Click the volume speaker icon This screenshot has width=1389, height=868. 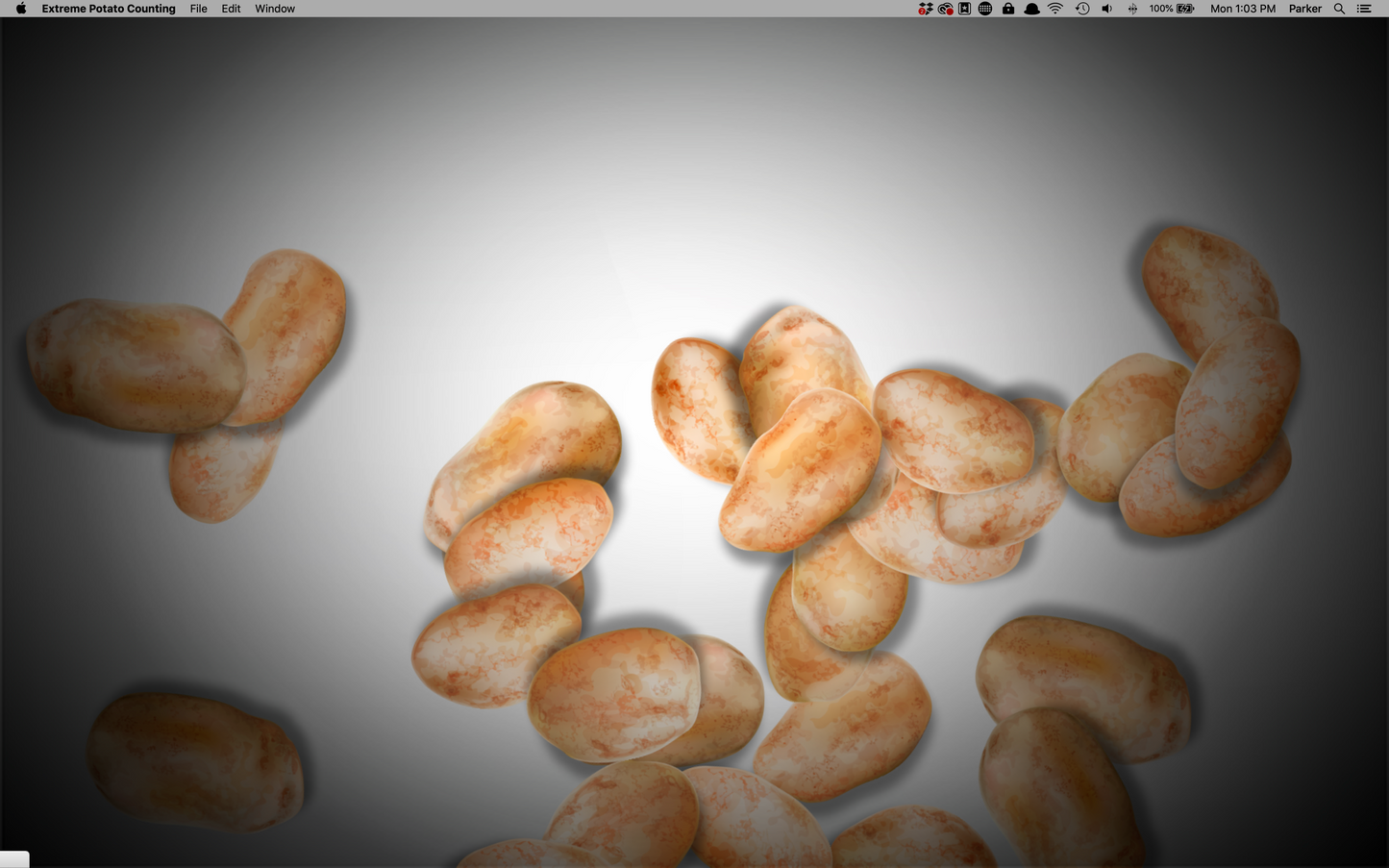1106,9
